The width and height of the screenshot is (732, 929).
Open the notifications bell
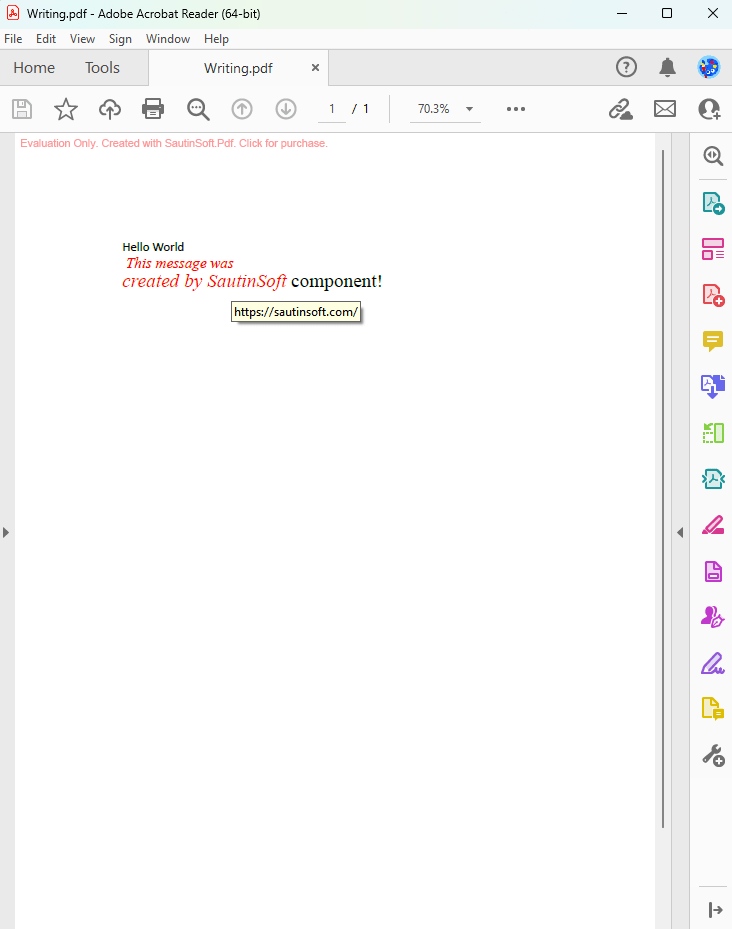[667, 68]
